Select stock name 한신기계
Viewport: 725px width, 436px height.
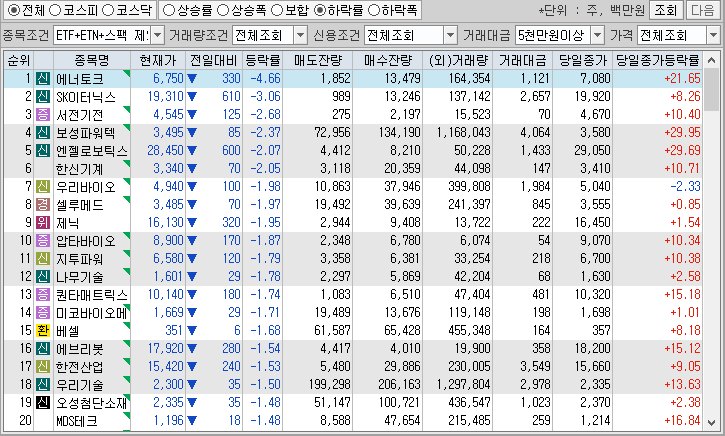(80, 169)
